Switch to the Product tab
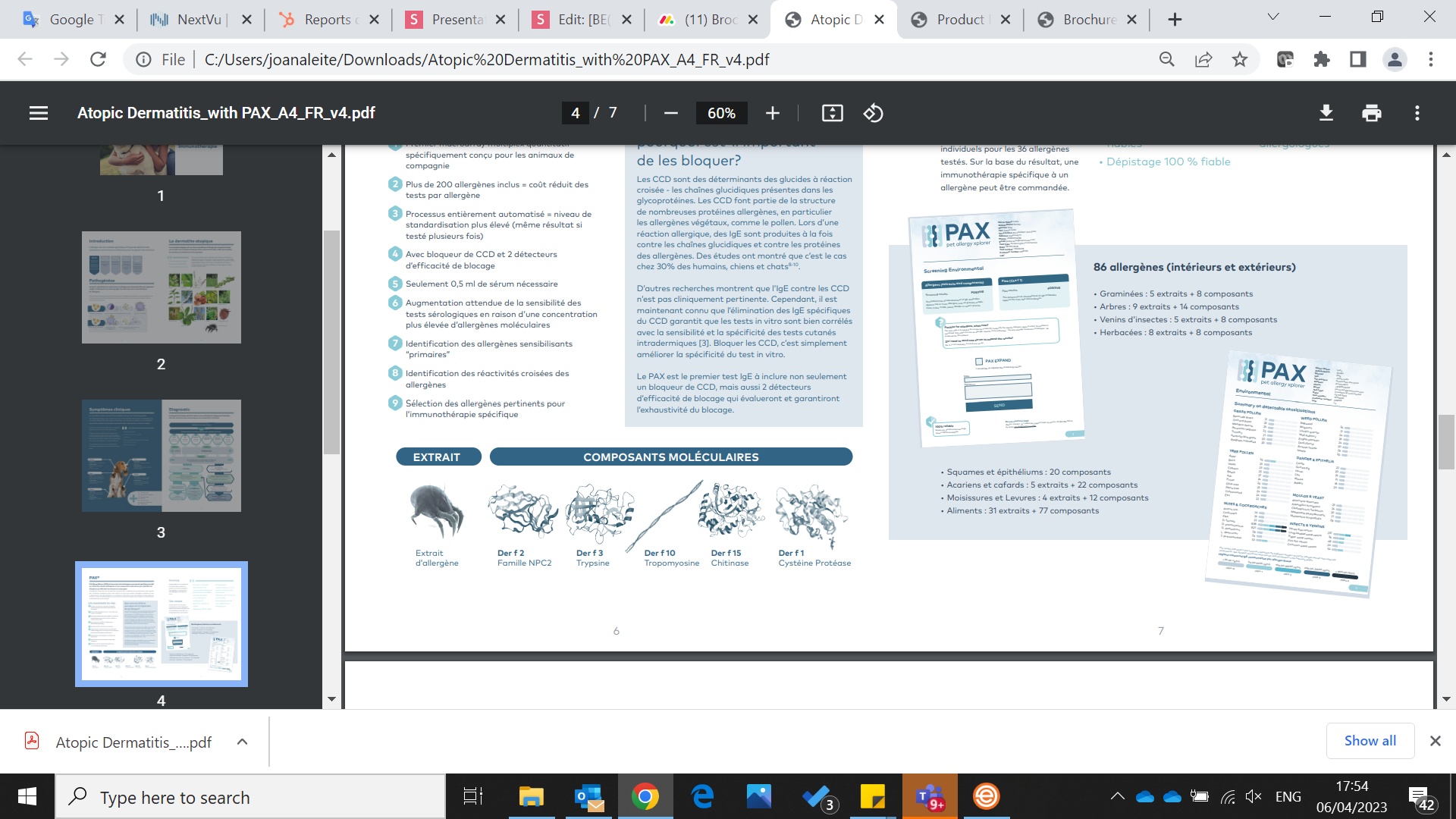 coord(959,20)
